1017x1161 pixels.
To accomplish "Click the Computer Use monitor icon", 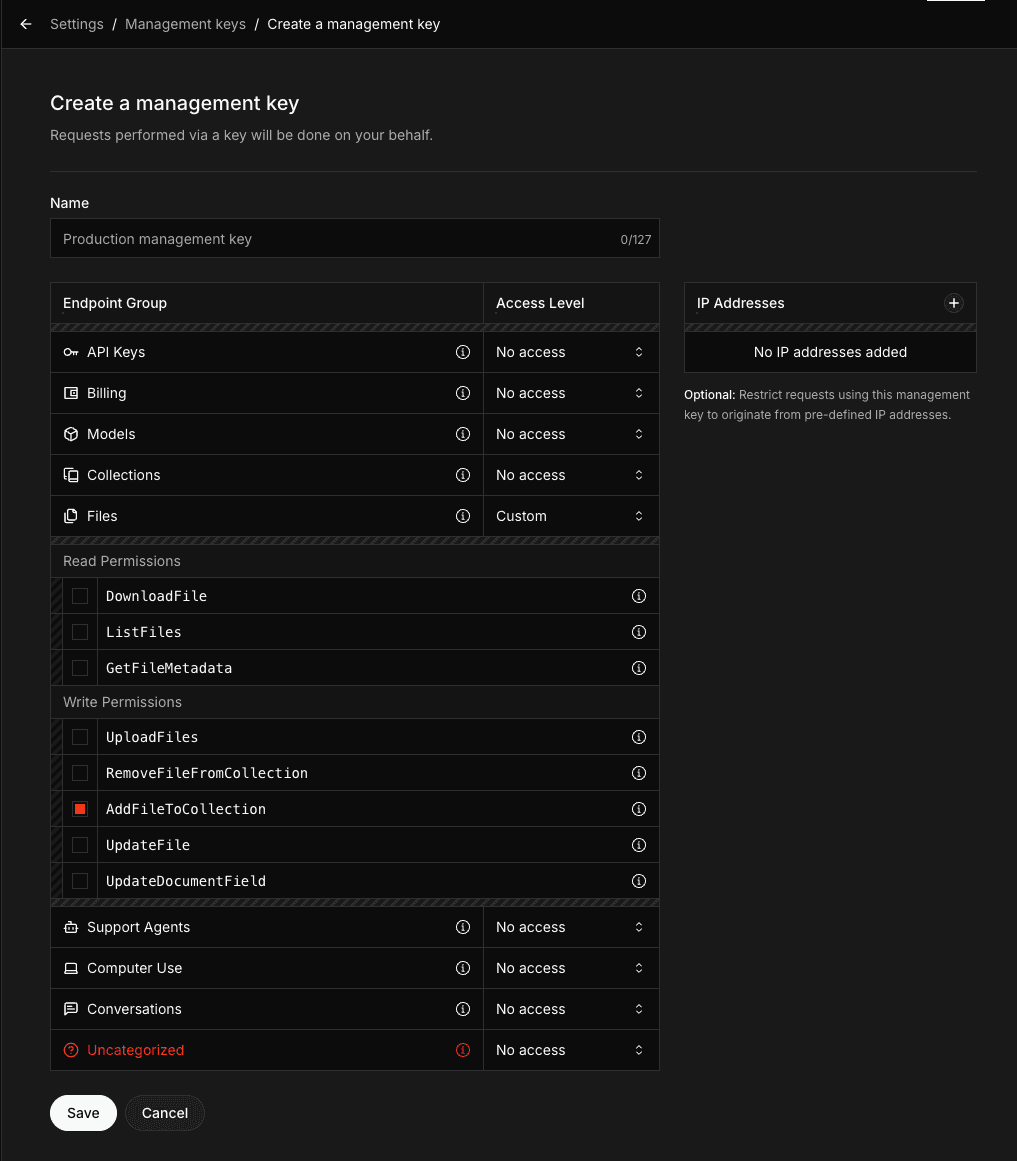I will click(71, 968).
